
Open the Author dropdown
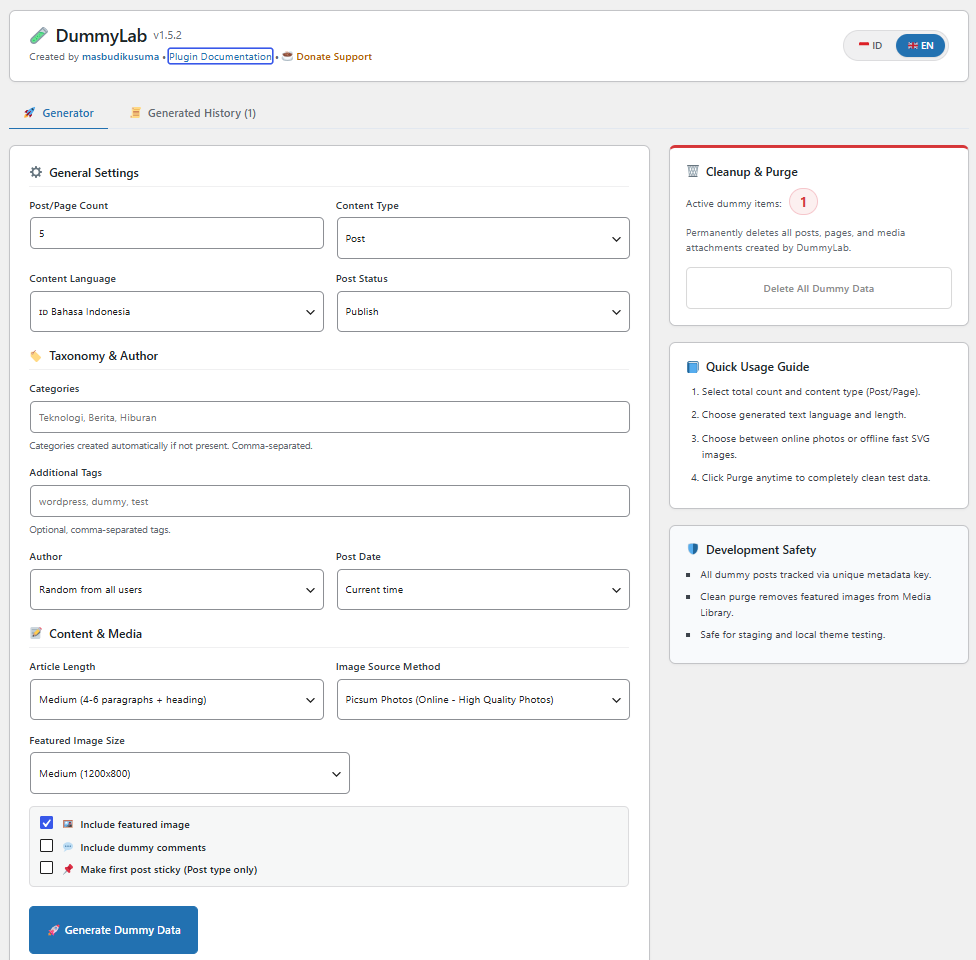point(177,590)
